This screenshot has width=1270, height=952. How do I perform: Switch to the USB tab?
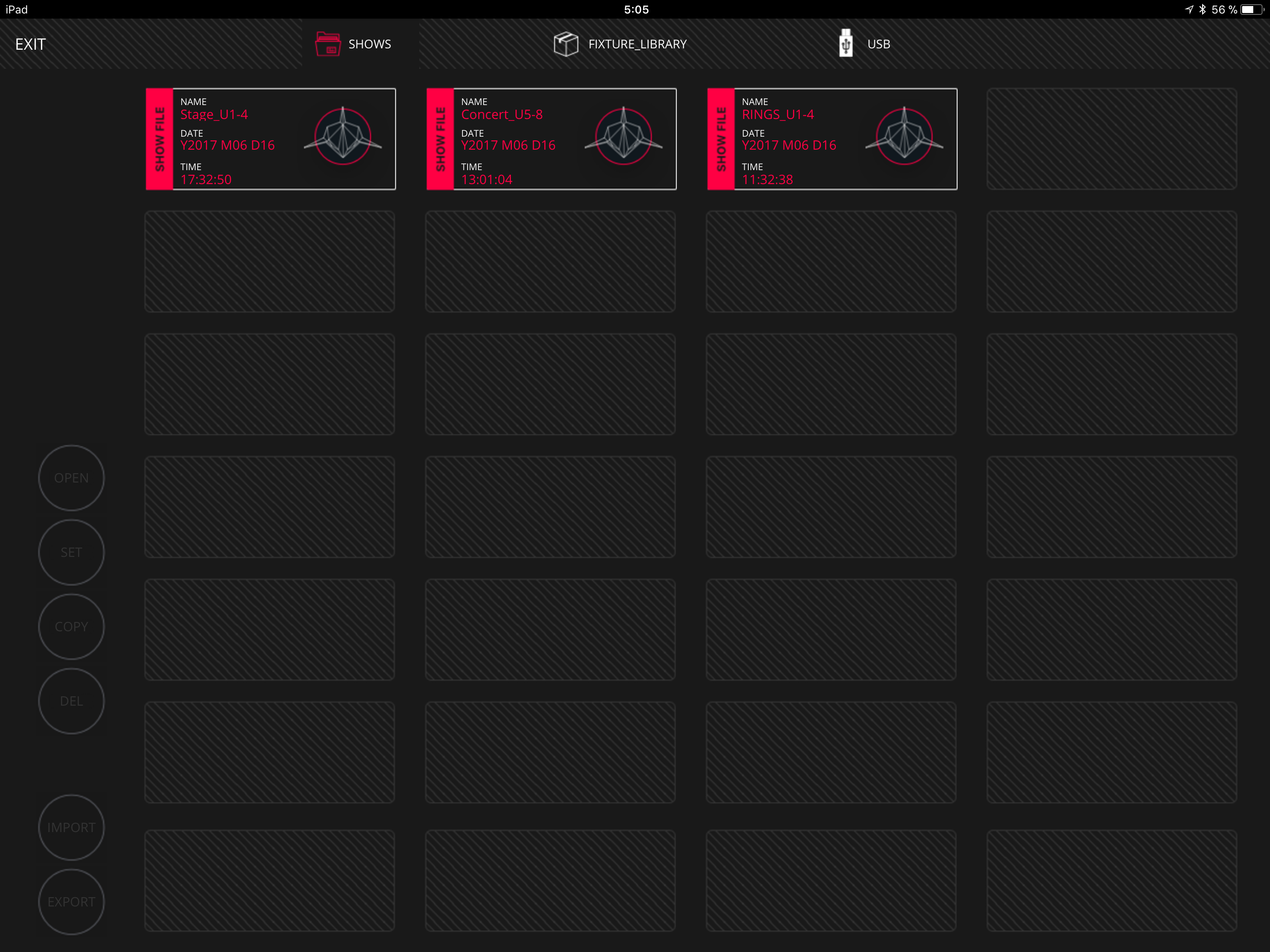click(x=879, y=44)
